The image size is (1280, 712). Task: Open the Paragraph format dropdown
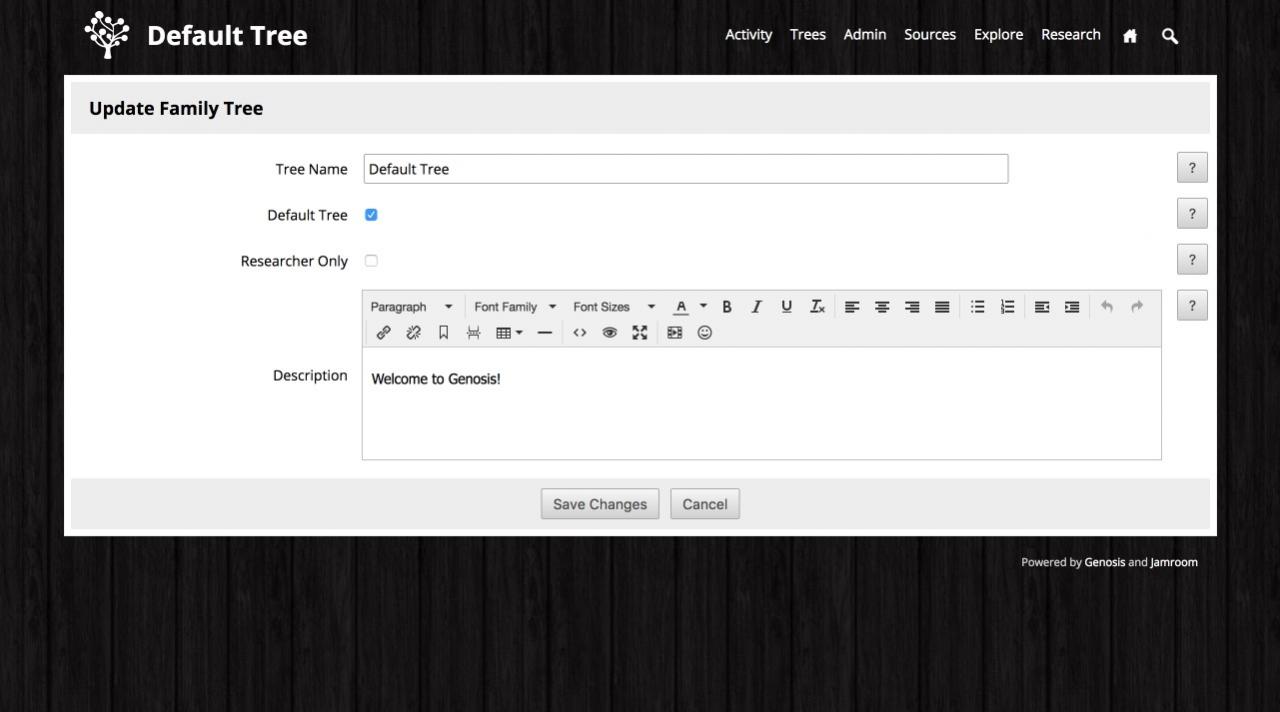[411, 307]
